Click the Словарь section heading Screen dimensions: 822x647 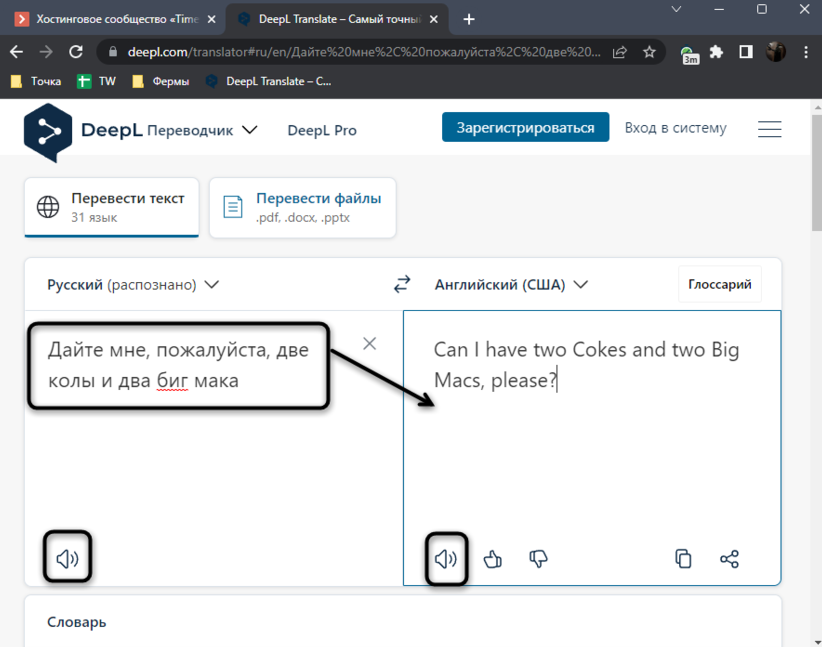[x=77, y=622]
